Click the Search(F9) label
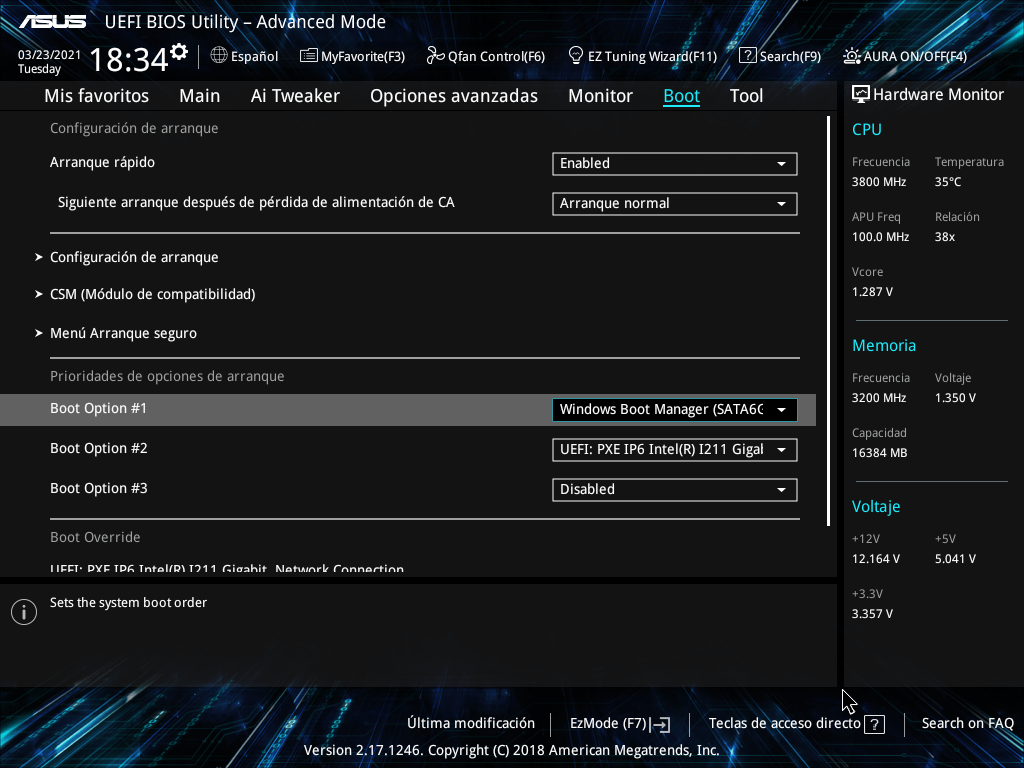 [790, 57]
